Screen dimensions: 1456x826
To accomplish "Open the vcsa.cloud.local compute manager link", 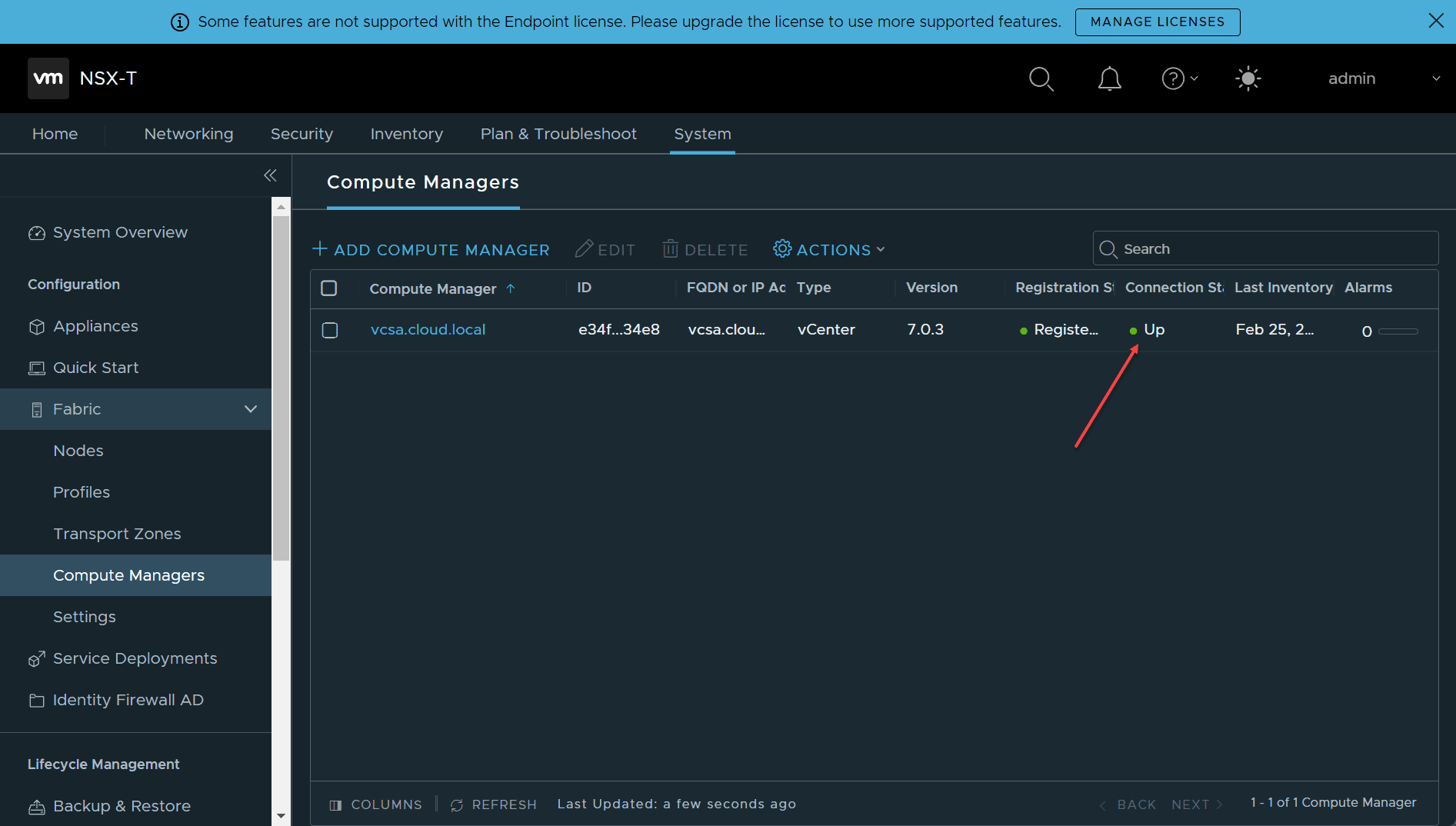I will point(428,329).
